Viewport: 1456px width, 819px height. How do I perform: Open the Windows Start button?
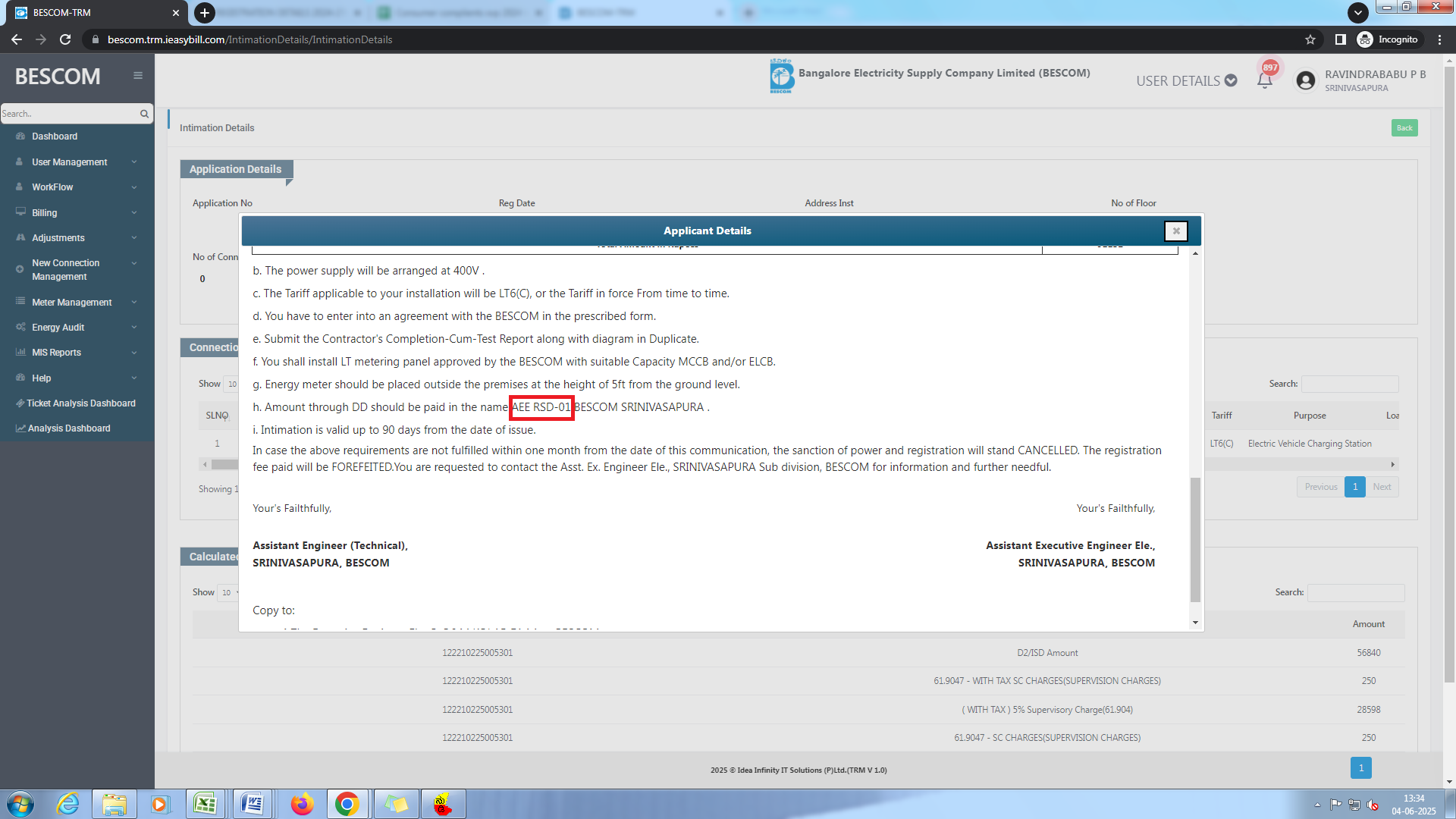pyautogui.click(x=20, y=804)
